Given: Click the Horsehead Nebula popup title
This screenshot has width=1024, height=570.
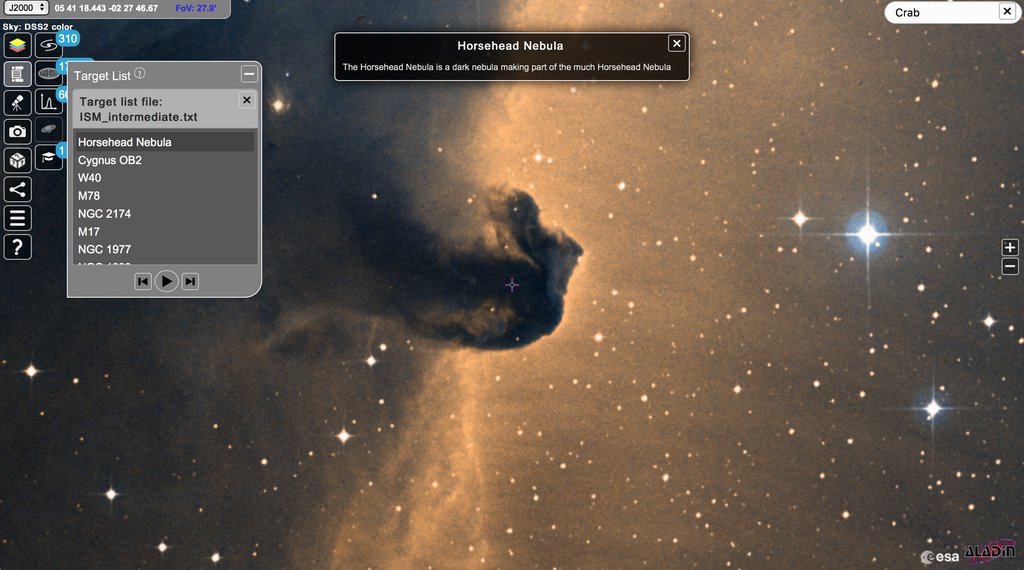Looking at the screenshot, I should click(510, 46).
